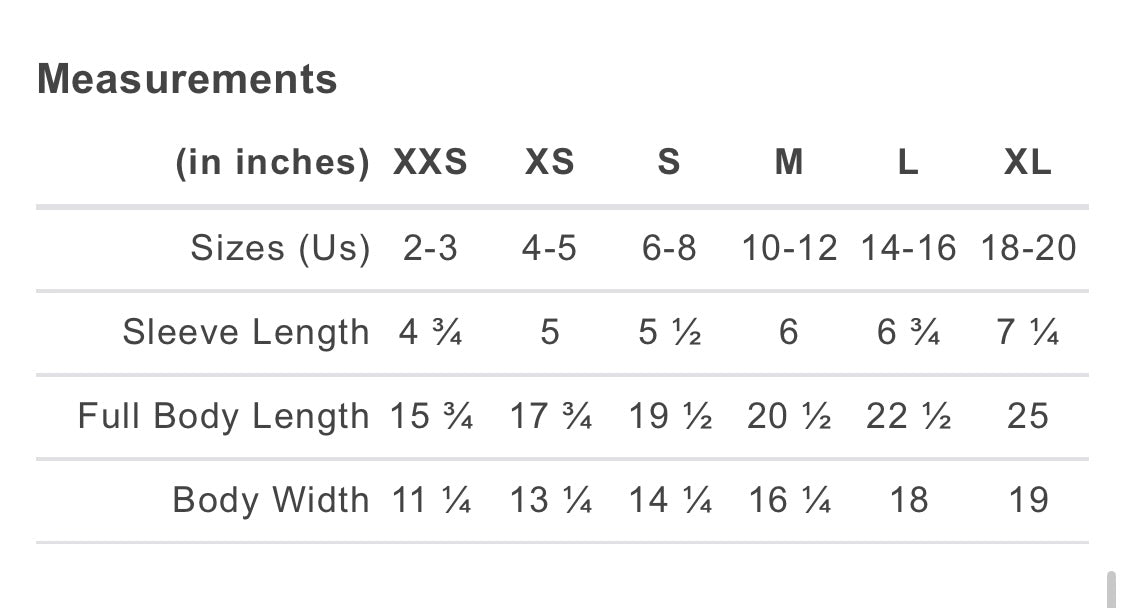Click the 10-12 US size cell
This screenshot has height=608, width=1125.
(789, 248)
